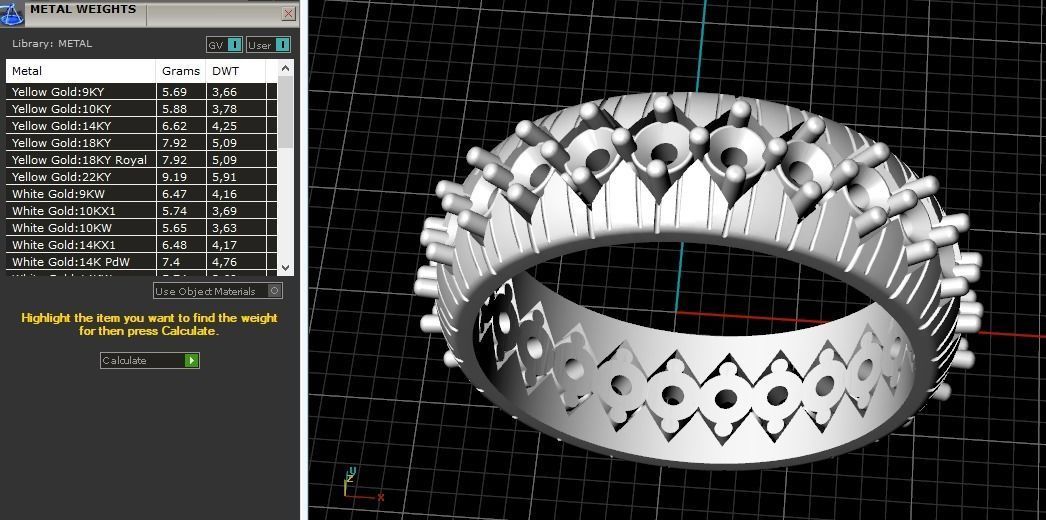
Task: Click the METAL WEIGHTS panel title
Action: point(83,9)
